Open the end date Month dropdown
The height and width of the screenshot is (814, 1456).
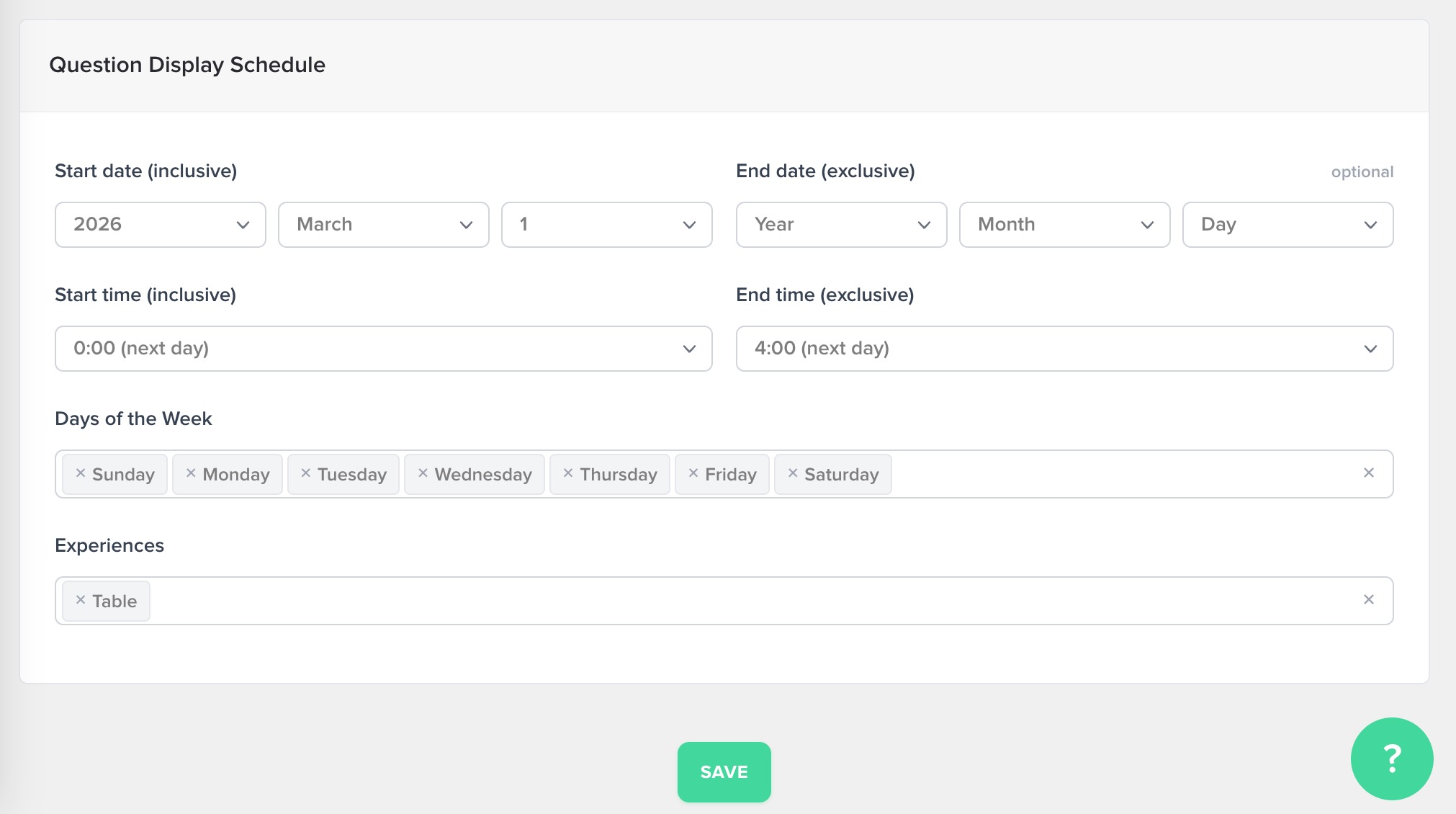(1064, 225)
